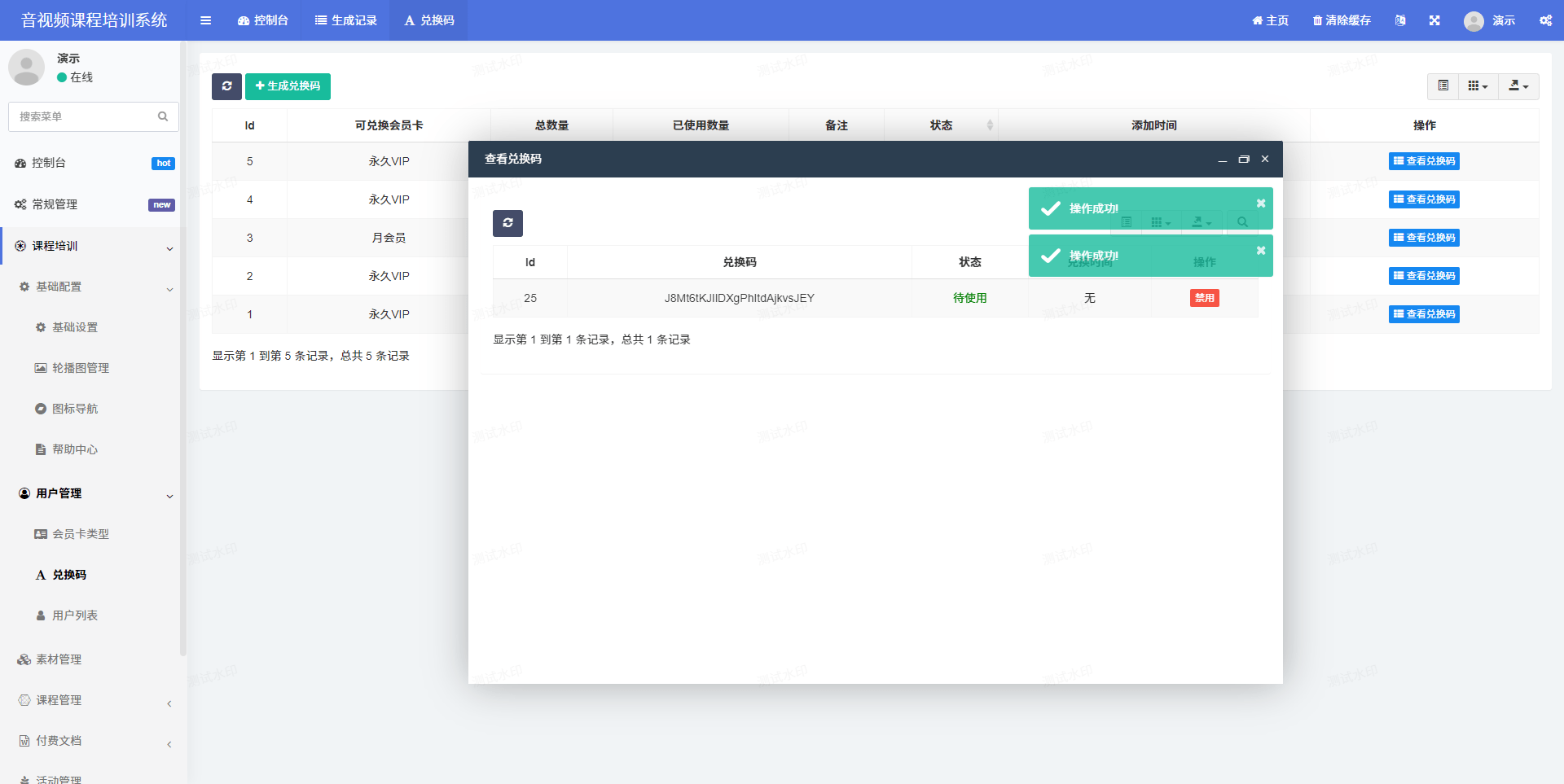
Task: Switch to the 控制台 tab
Action: click(x=263, y=20)
